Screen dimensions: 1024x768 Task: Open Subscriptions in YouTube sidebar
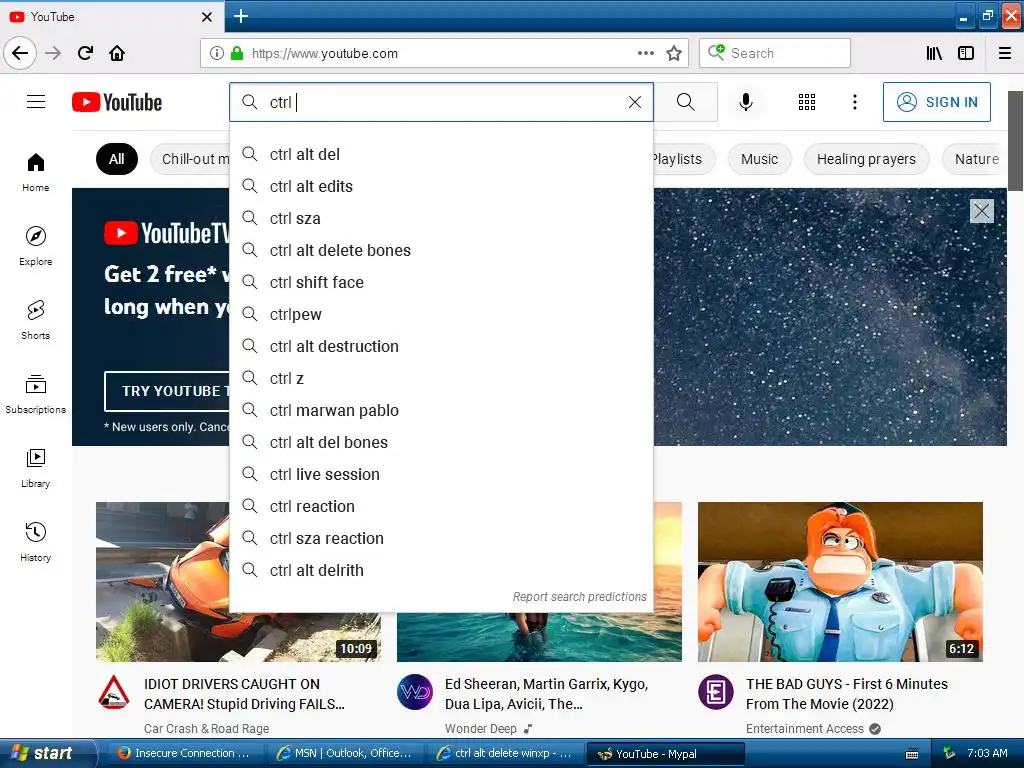pos(35,394)
